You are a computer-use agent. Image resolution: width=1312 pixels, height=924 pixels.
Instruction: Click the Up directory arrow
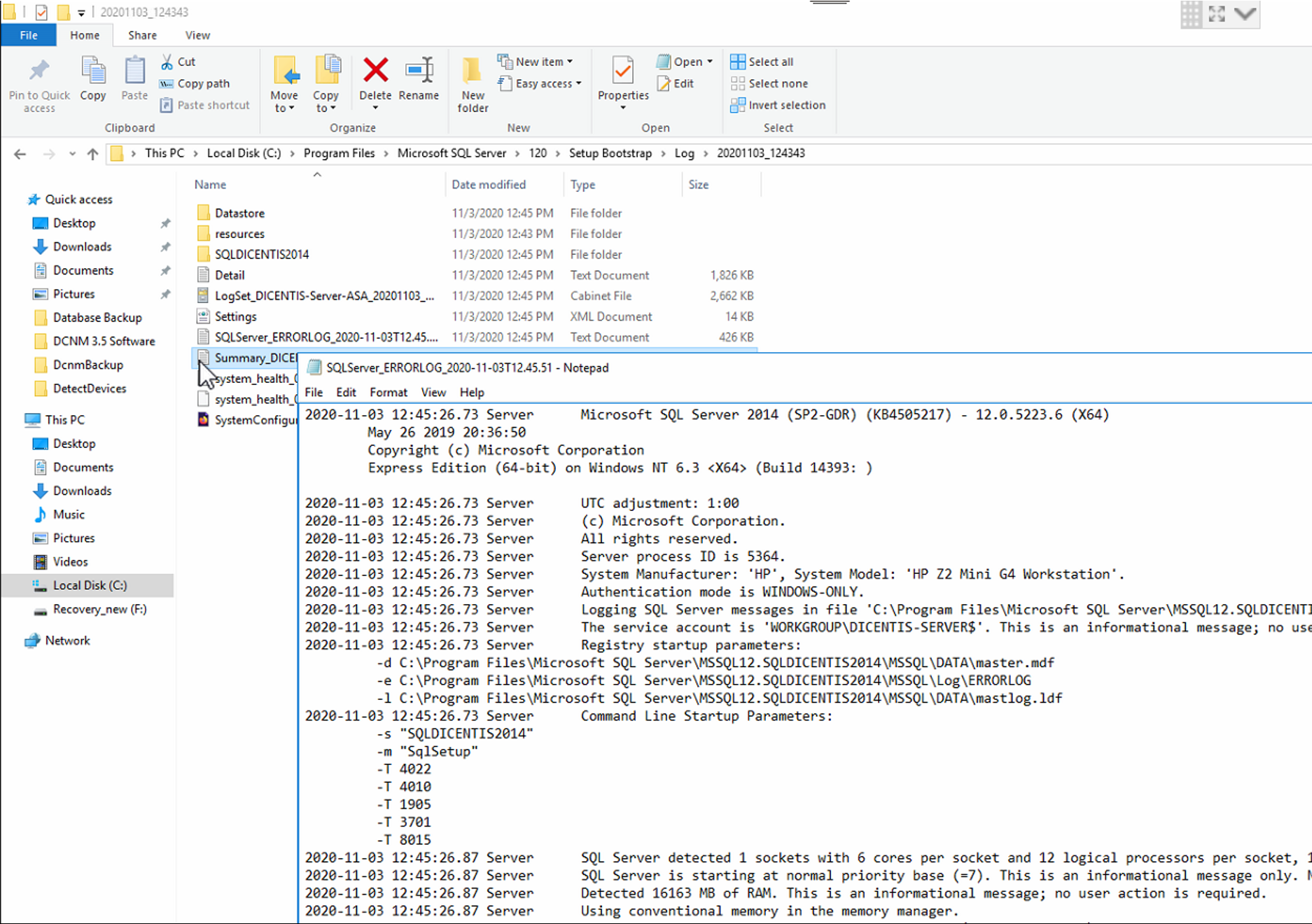pyautogui.click(x=92, y=154)
